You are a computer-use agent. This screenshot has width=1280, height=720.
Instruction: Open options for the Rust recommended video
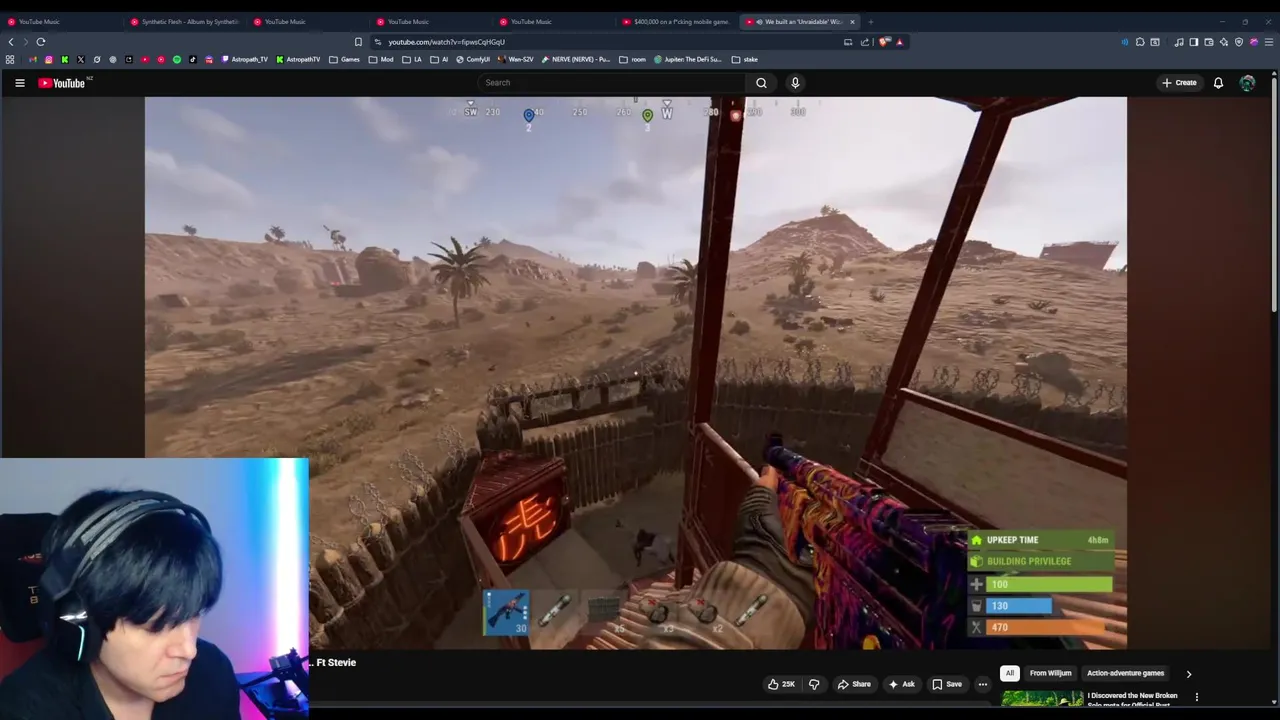click(1196, 697)
